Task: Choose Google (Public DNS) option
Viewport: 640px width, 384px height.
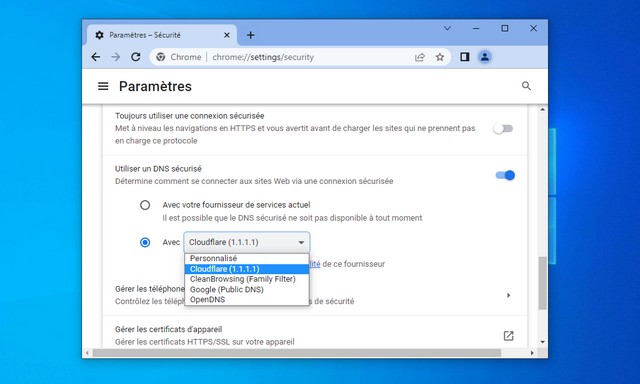Action: click(x=247, y=289)
